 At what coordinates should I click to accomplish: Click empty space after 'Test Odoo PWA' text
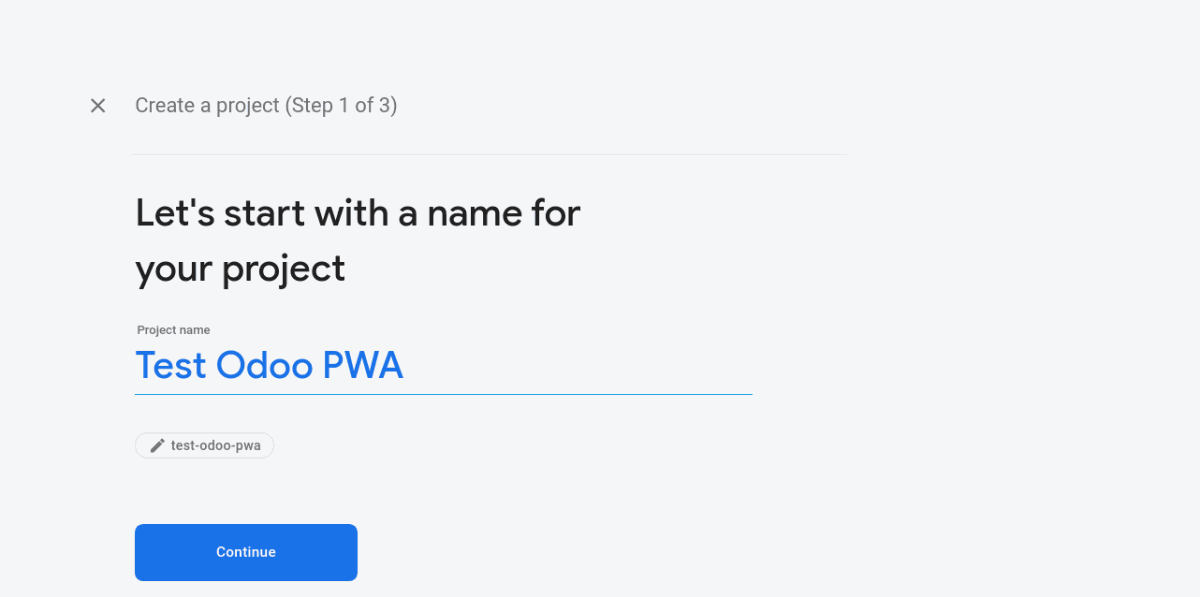[578, 366]
